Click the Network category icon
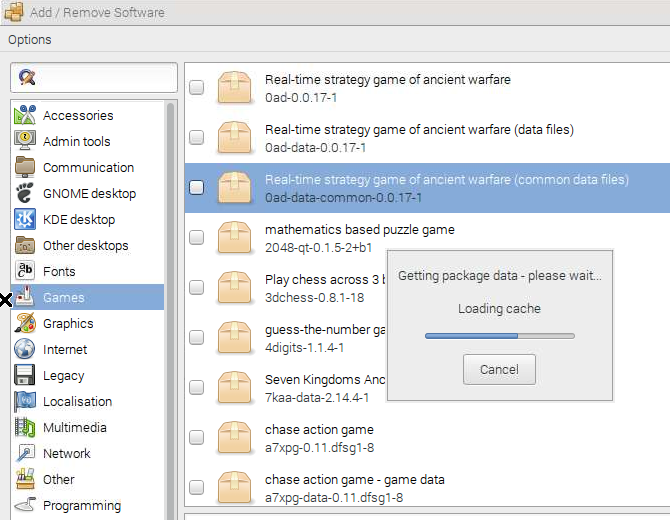 [x=25, y=453]
